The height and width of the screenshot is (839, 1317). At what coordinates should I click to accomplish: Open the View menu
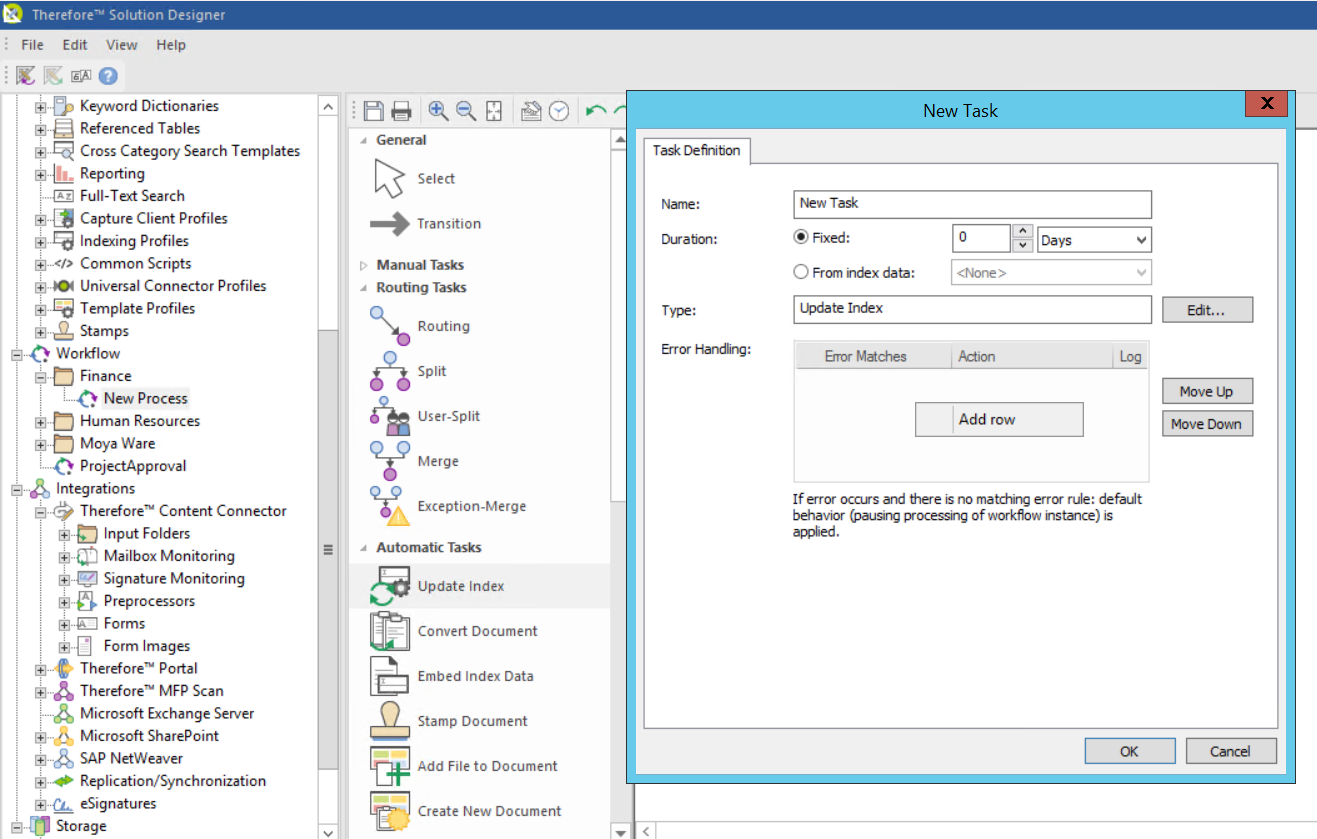(x=121, y=44)
